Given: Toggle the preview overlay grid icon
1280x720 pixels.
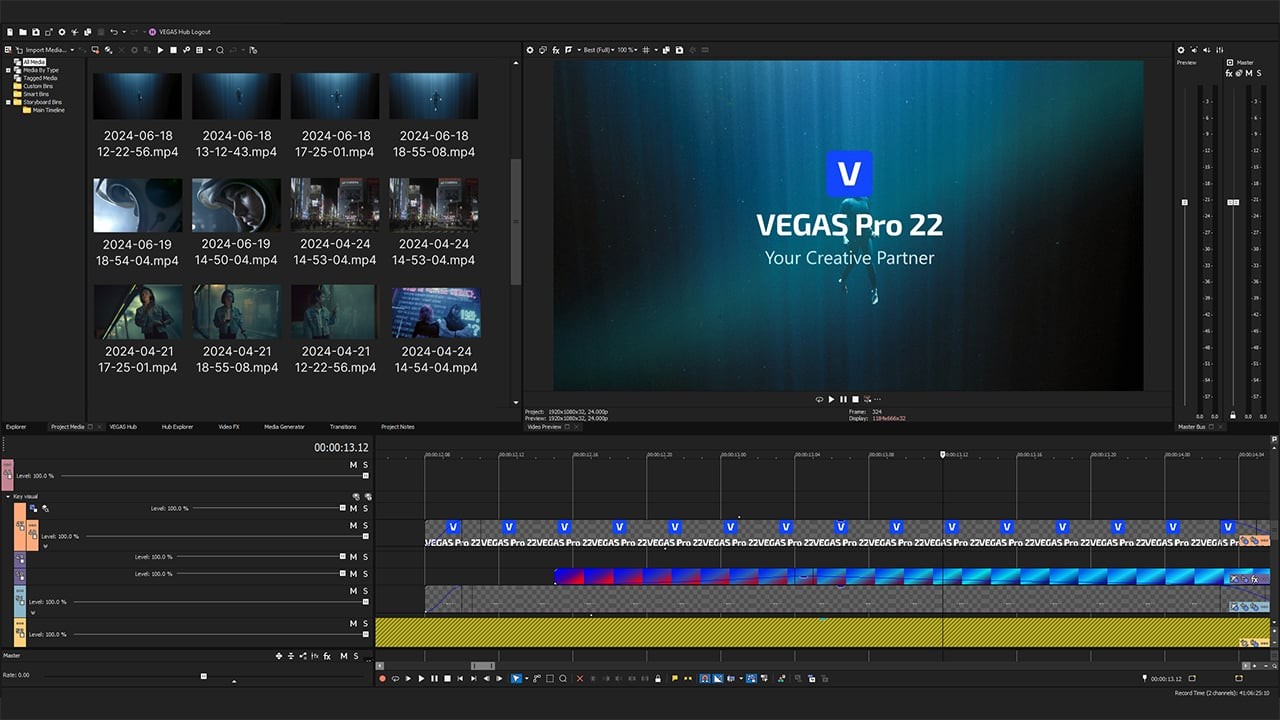Looking at the screenshot, I should click(646, 50).
